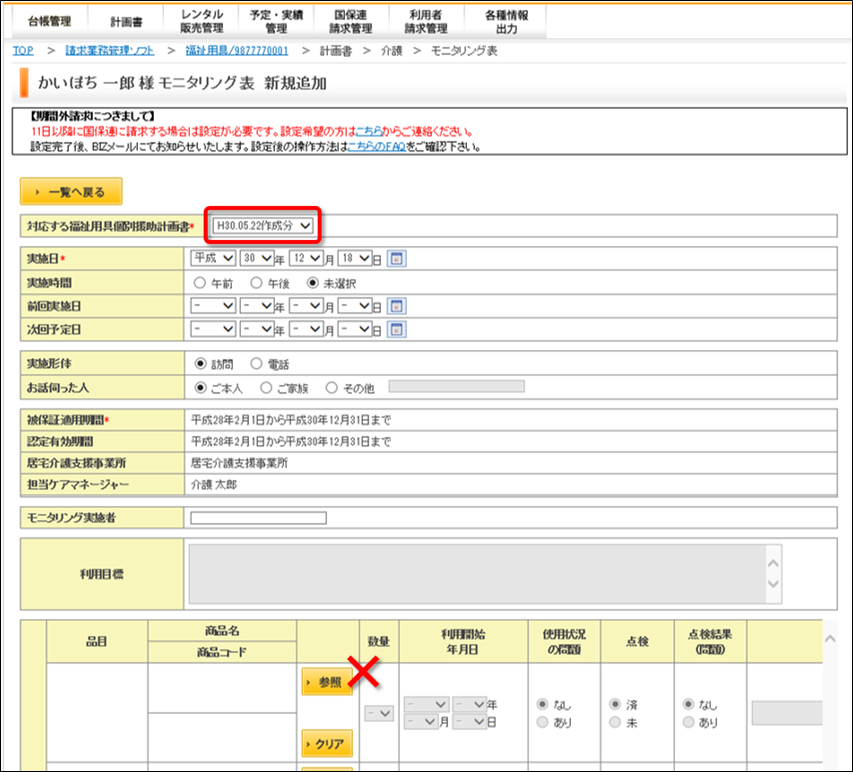Click the クリア button
Screen dimensions: 853x772
tap(327, 743)
